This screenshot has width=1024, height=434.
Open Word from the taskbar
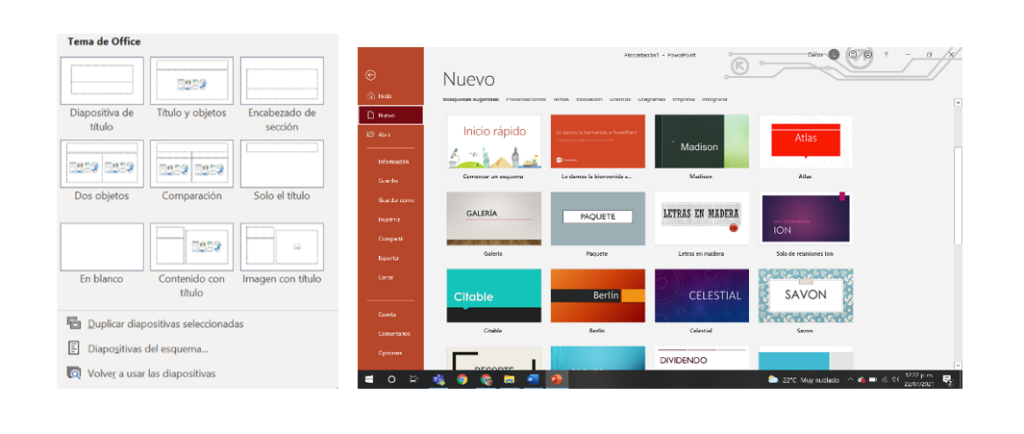(532, 379)
